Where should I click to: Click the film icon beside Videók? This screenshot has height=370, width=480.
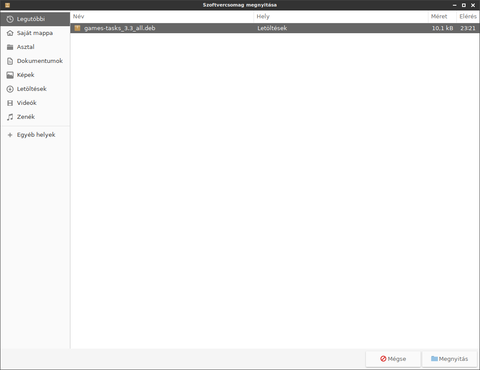(10, 103)
